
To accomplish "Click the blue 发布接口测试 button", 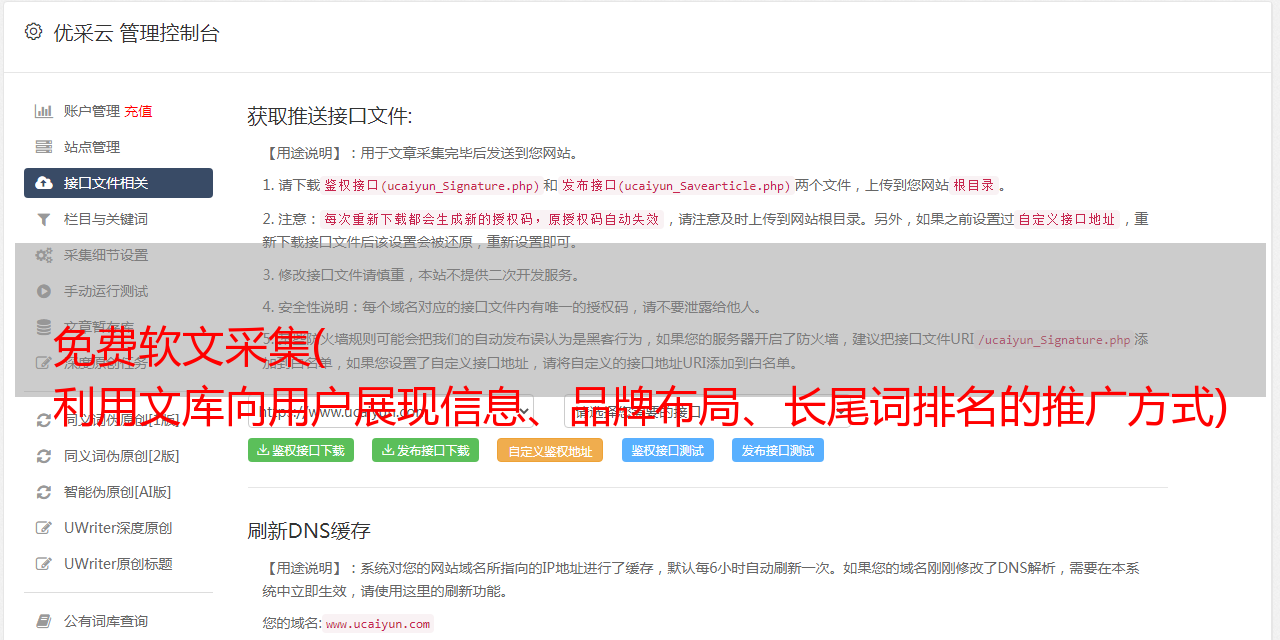I will 778,450.
